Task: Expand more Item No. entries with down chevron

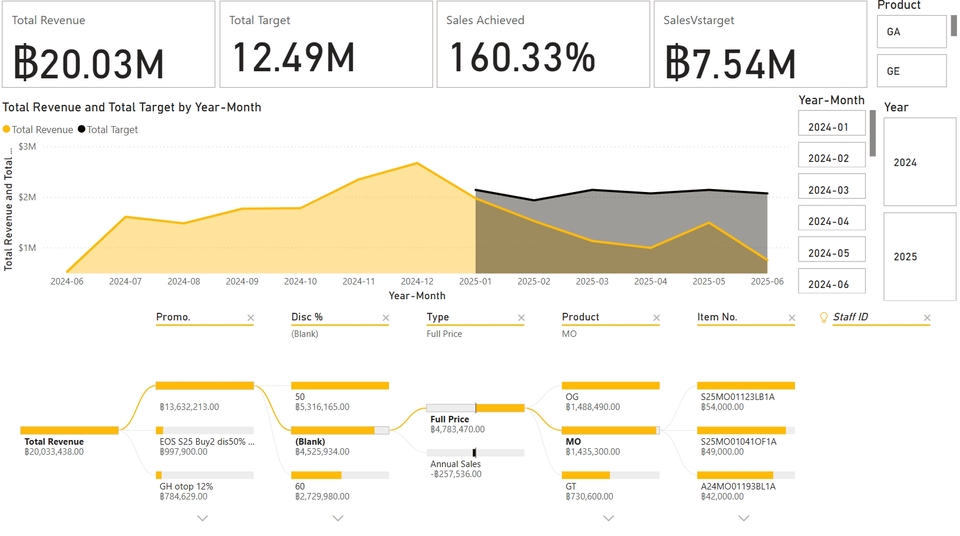Action: (744, 518)
